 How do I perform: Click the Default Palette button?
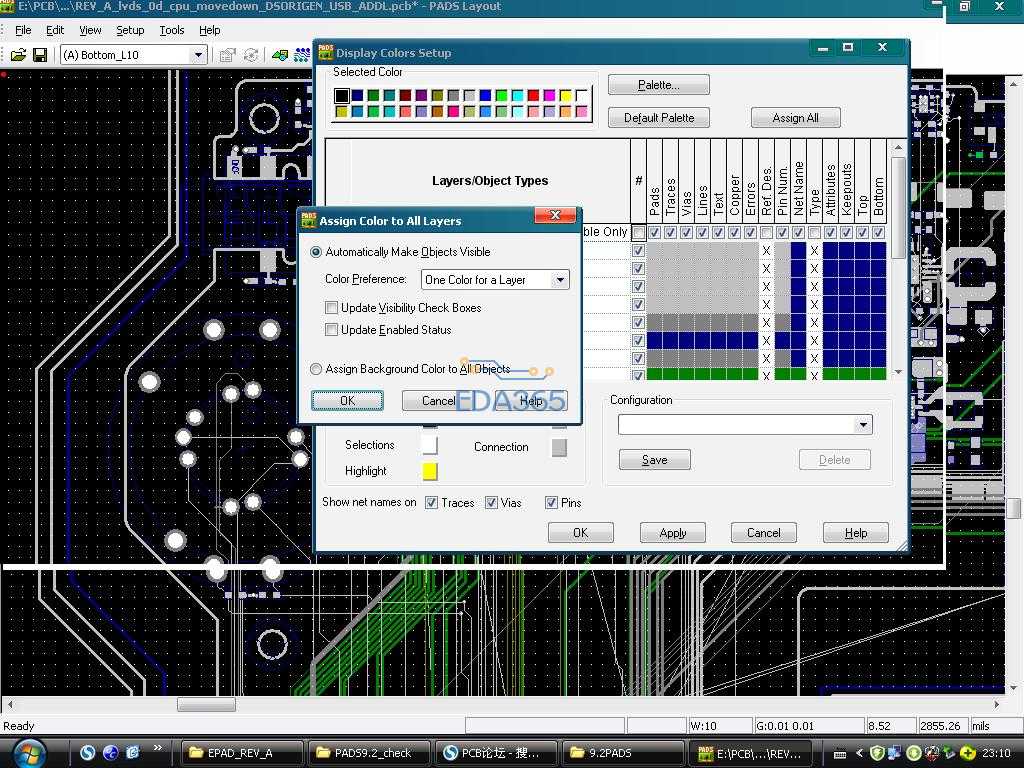[x=658, y=118]
